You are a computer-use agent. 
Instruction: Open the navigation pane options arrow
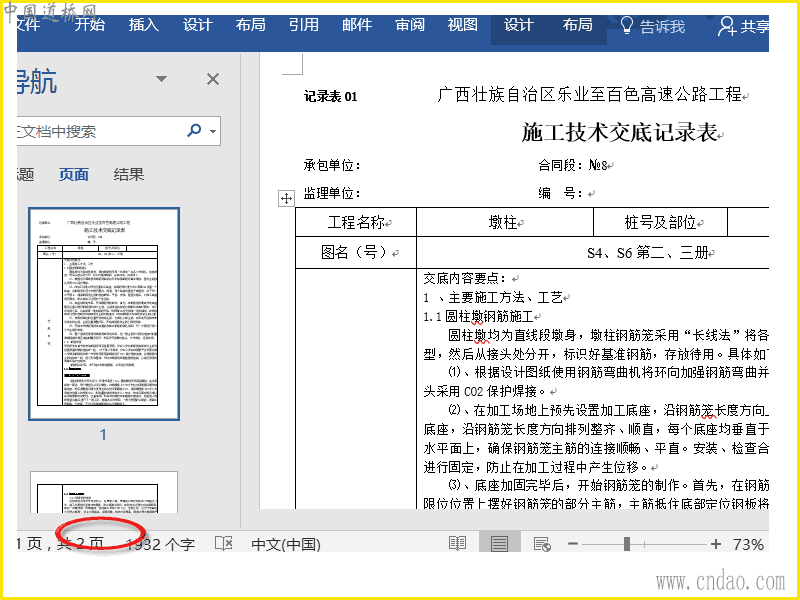pyautogui.click(x=161, y=79)
